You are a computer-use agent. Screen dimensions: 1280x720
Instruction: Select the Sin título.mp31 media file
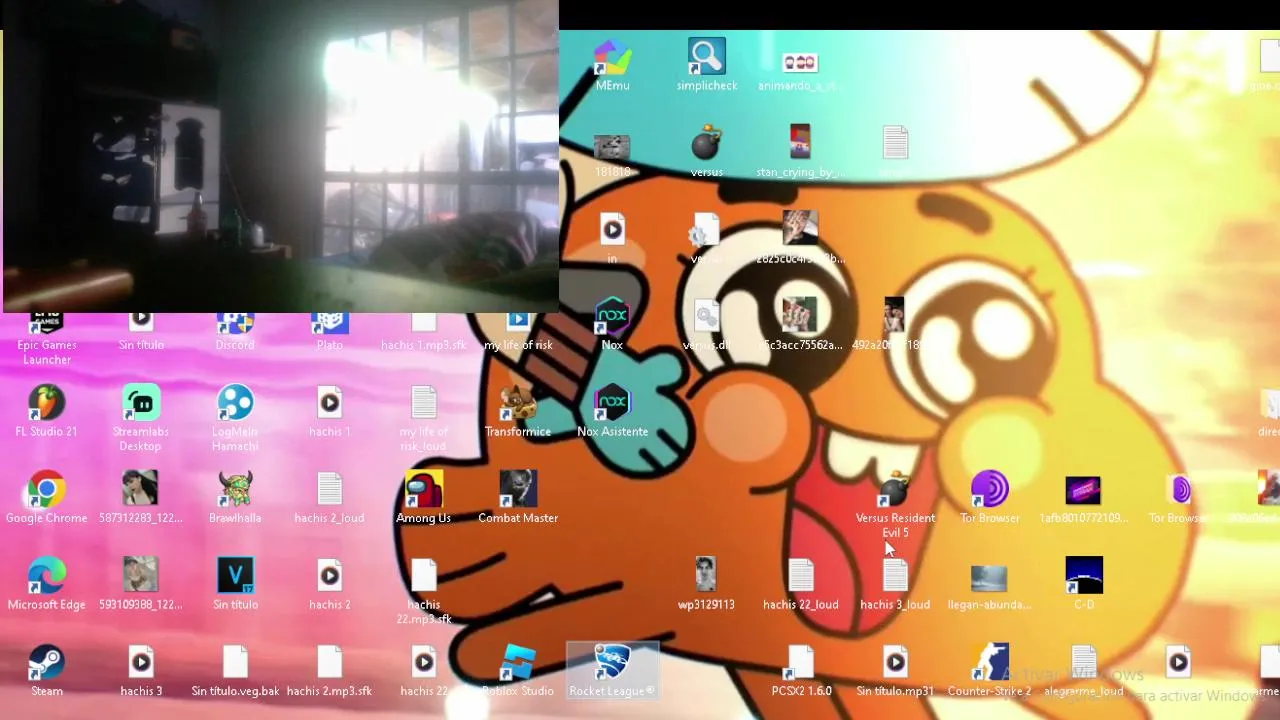pos(895,671)
